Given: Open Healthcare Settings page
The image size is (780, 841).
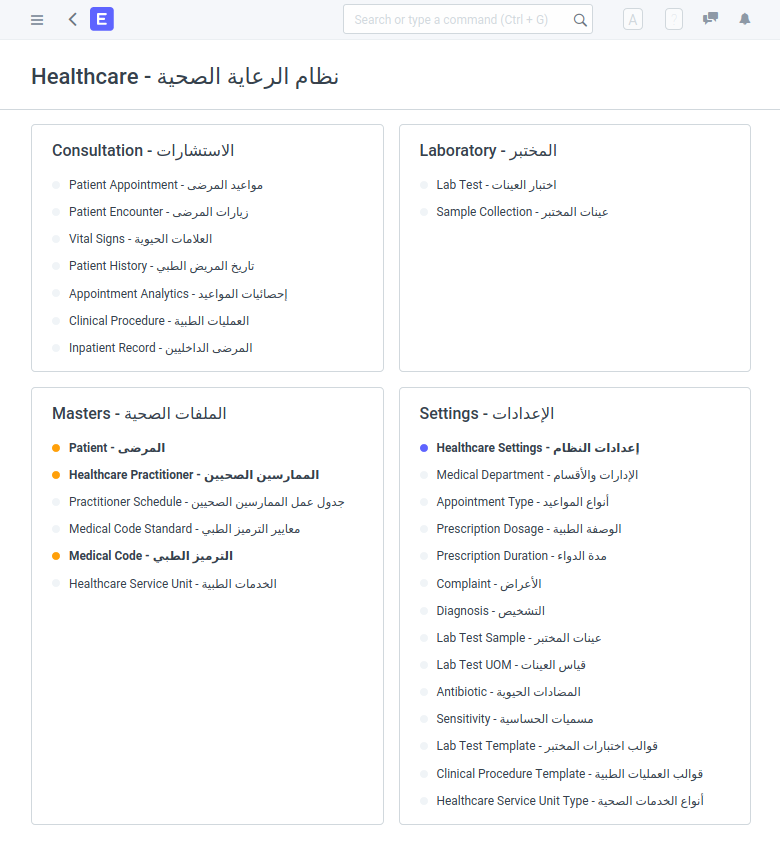Looking at the screenshot, I should [538, 448].
